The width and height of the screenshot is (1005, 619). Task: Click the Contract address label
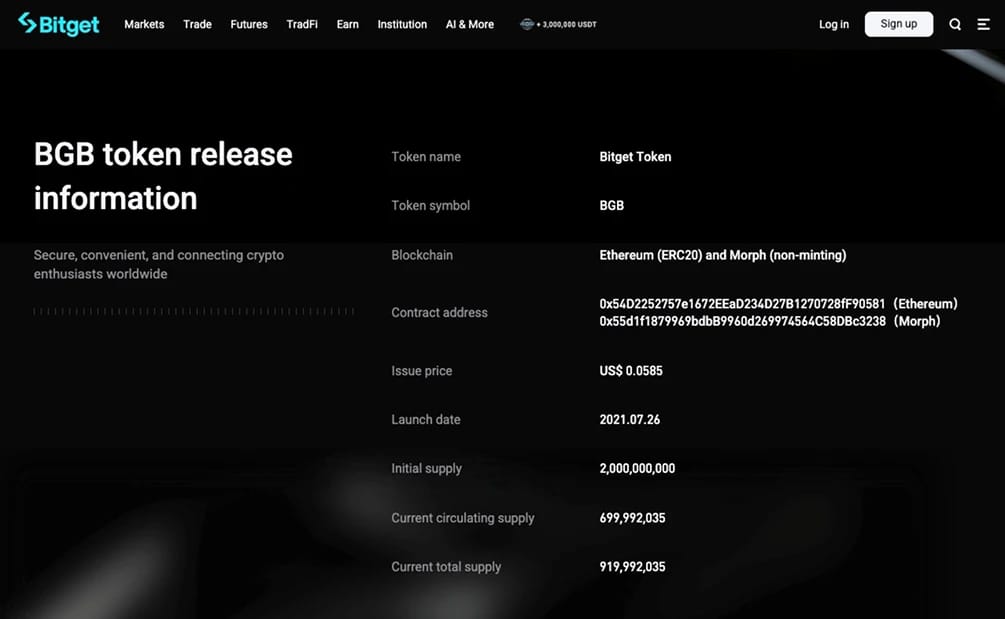(440, 313)
